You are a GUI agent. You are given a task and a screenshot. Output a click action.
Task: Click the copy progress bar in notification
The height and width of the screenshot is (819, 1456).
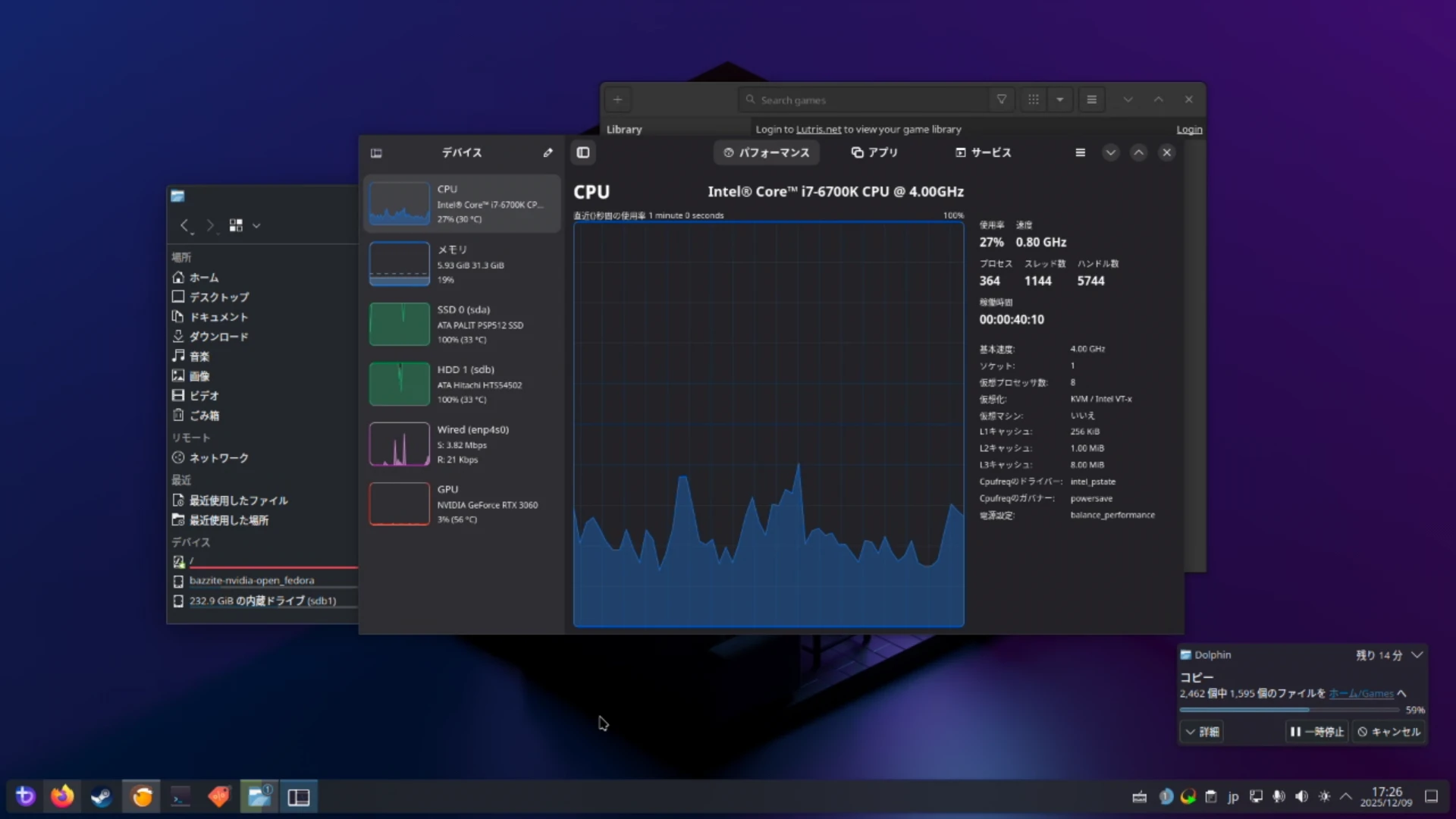[1289, 710]
